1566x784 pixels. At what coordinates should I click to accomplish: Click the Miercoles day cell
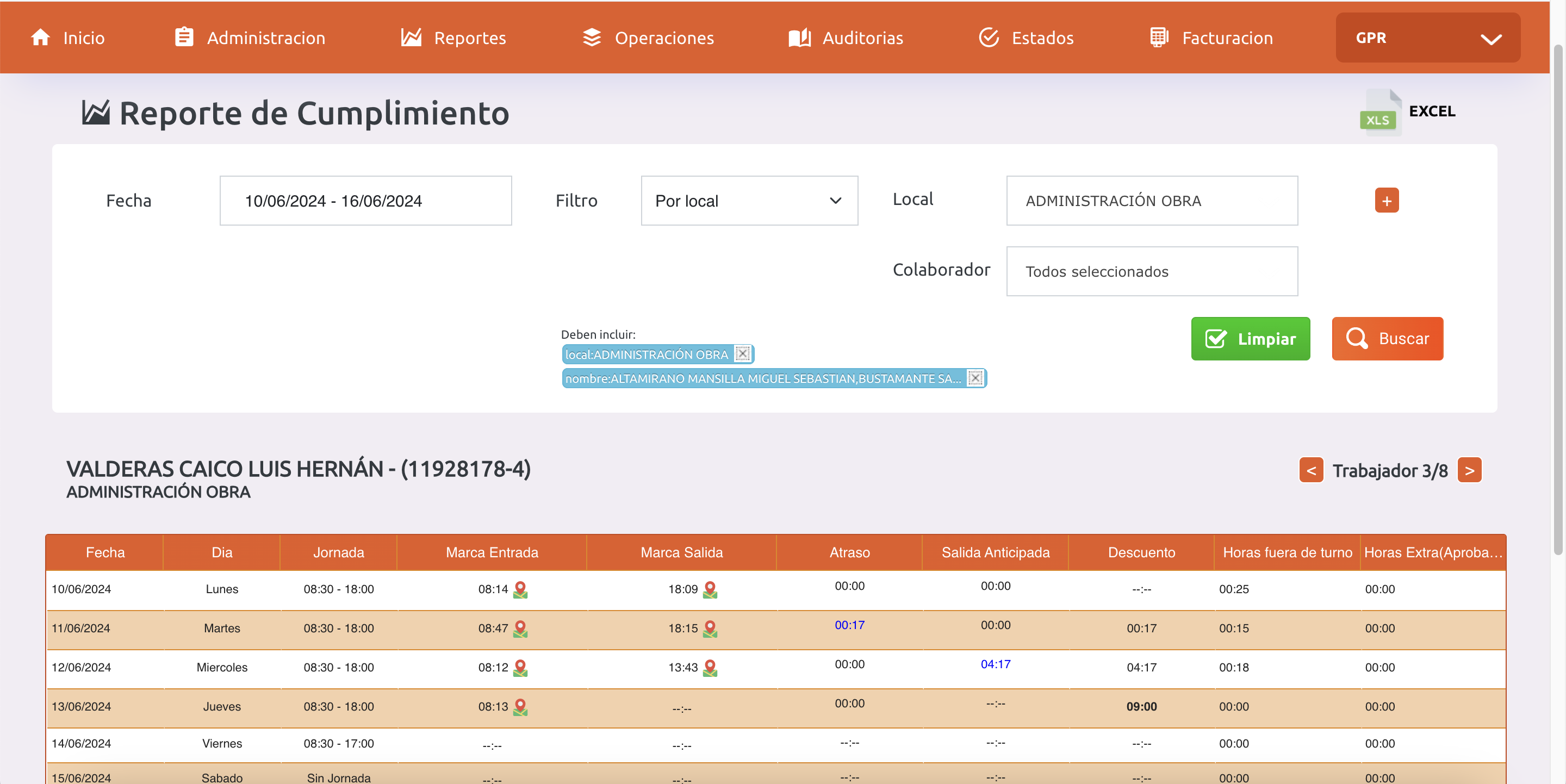click(x=222, y=668)
